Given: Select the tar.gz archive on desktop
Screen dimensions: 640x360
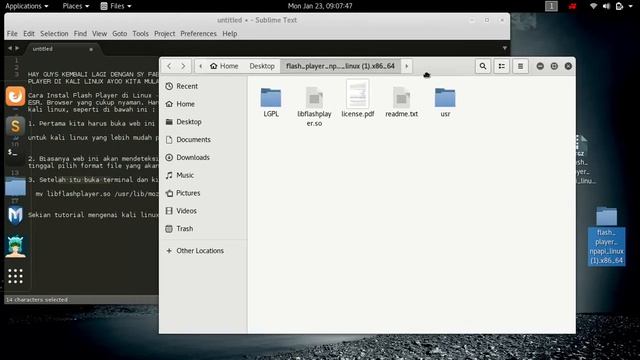Looking at the screenshot, I should tap(584, 160).
